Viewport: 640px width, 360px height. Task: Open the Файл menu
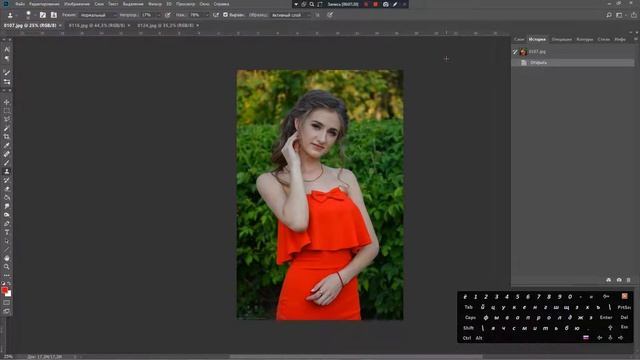[20, 4]
